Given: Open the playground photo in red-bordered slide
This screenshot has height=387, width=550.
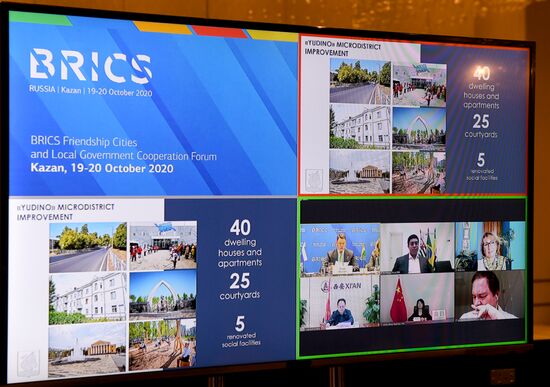Looking at the screenshot, I should (419, 172).
